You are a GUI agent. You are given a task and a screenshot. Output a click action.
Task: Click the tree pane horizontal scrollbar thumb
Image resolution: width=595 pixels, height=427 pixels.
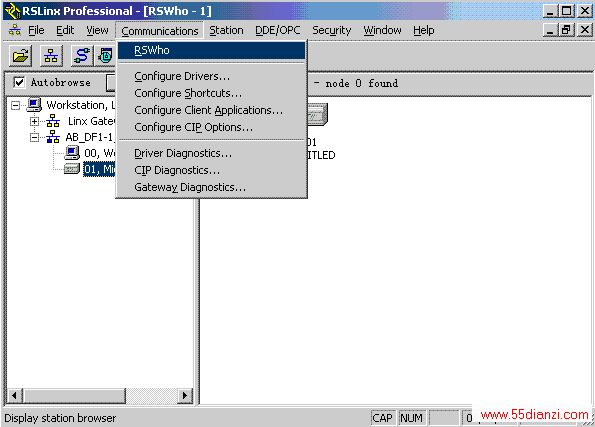(74, 395)
